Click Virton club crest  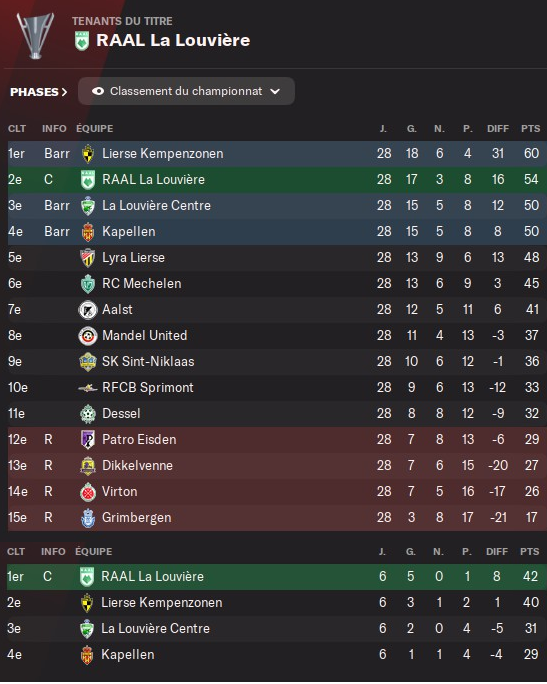(88, 492)
